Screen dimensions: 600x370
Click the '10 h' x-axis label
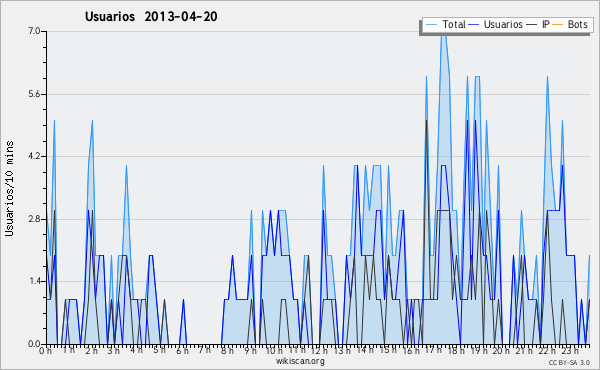tap(274, 350)
